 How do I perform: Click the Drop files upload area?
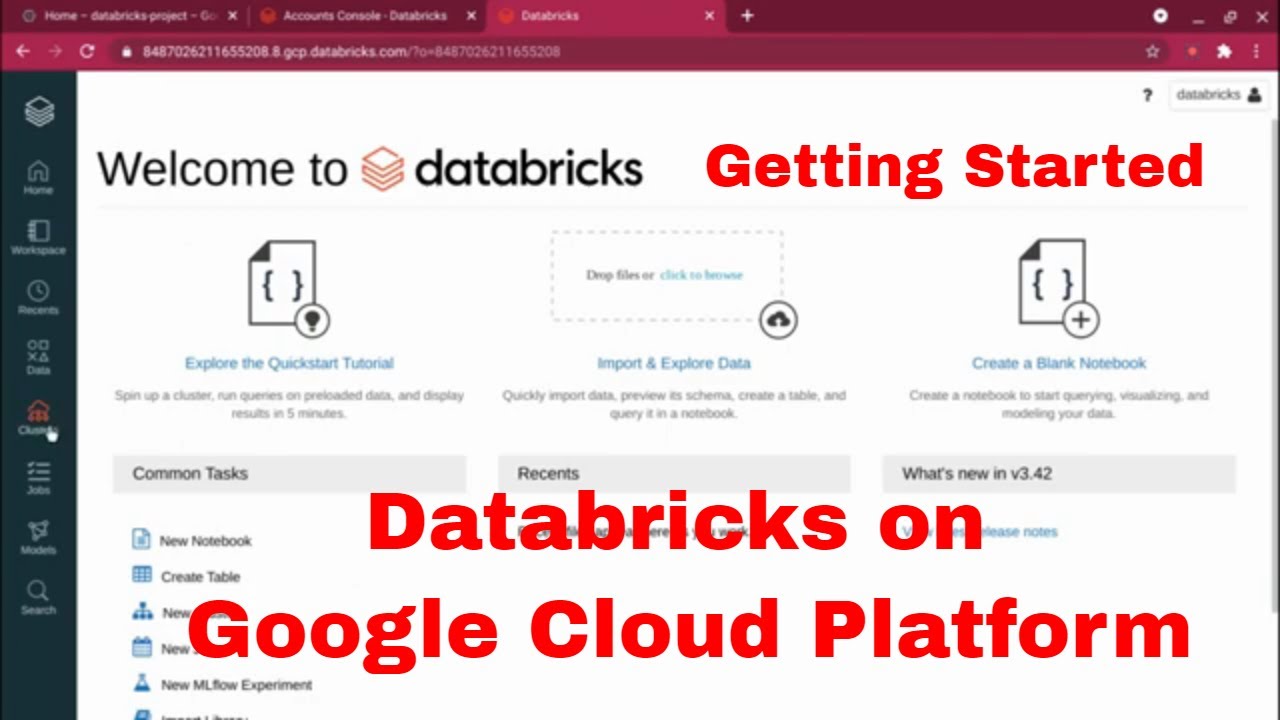pos(666,276)
